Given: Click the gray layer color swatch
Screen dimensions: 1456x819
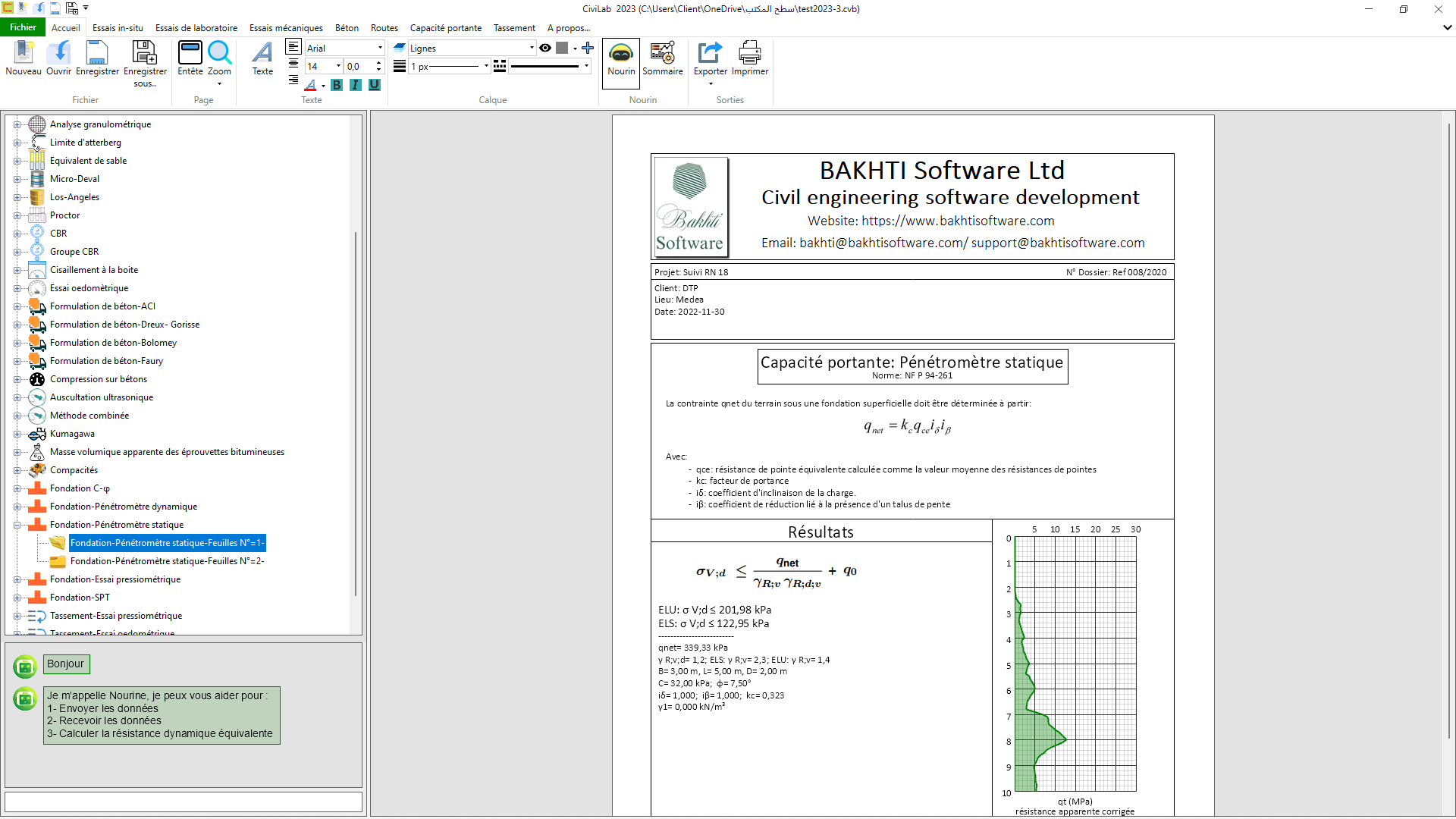Looking at the screenshot, I should 562,48.
